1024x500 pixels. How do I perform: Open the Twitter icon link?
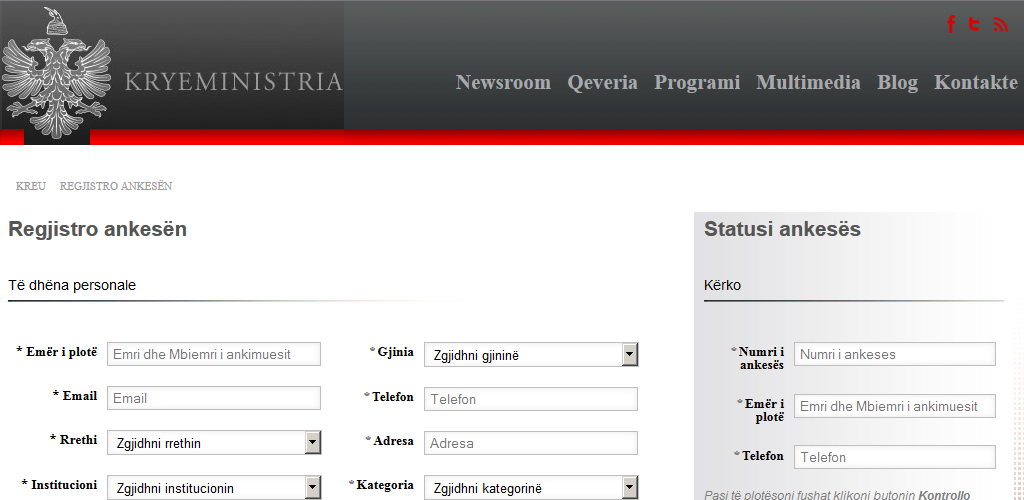974,24
